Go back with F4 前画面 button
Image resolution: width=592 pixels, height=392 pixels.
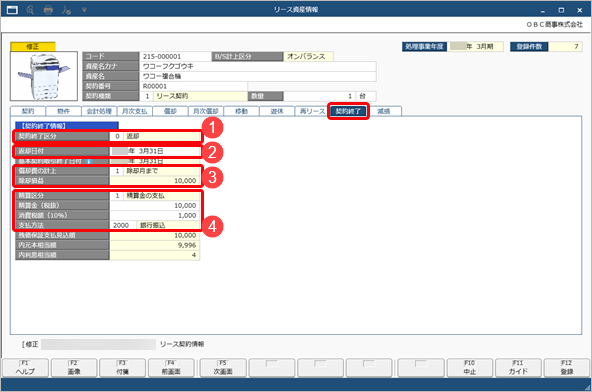(x=171, y=367)
